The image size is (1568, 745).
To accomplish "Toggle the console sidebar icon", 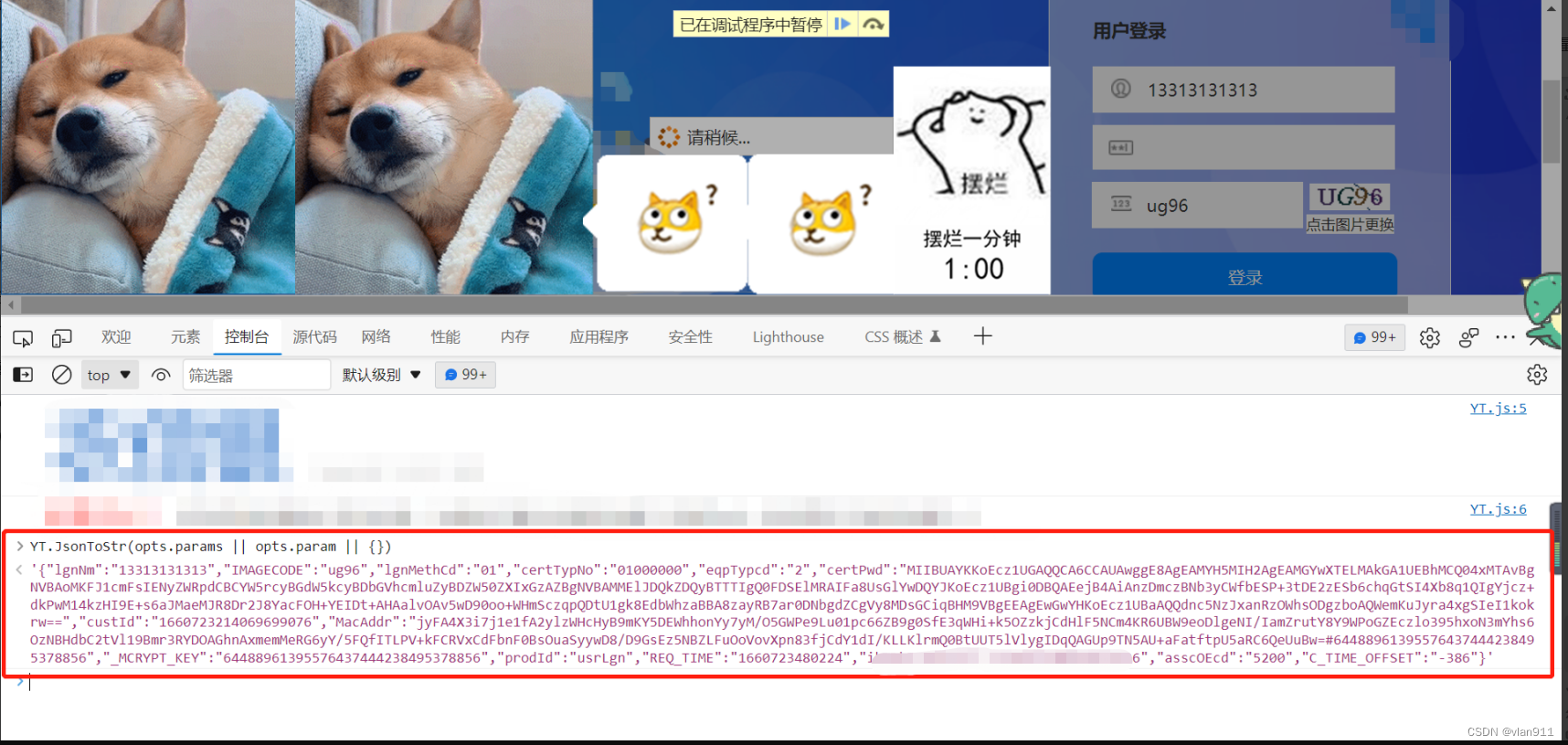I will point(23,375).
